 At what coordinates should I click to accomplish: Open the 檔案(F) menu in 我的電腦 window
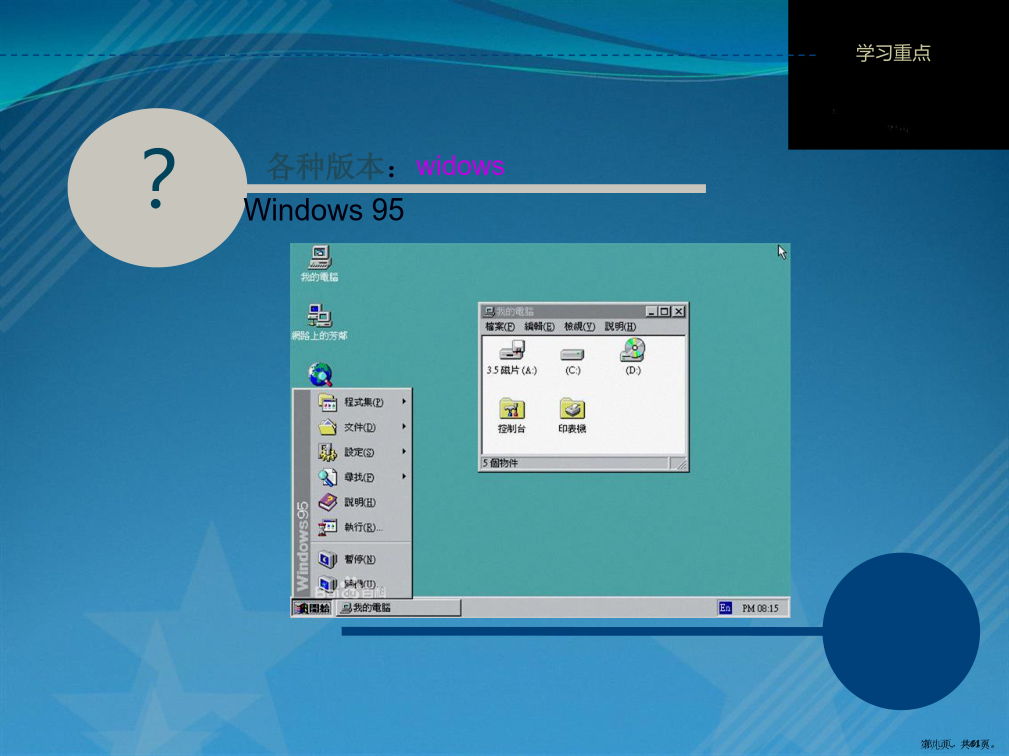coord(500,327)
